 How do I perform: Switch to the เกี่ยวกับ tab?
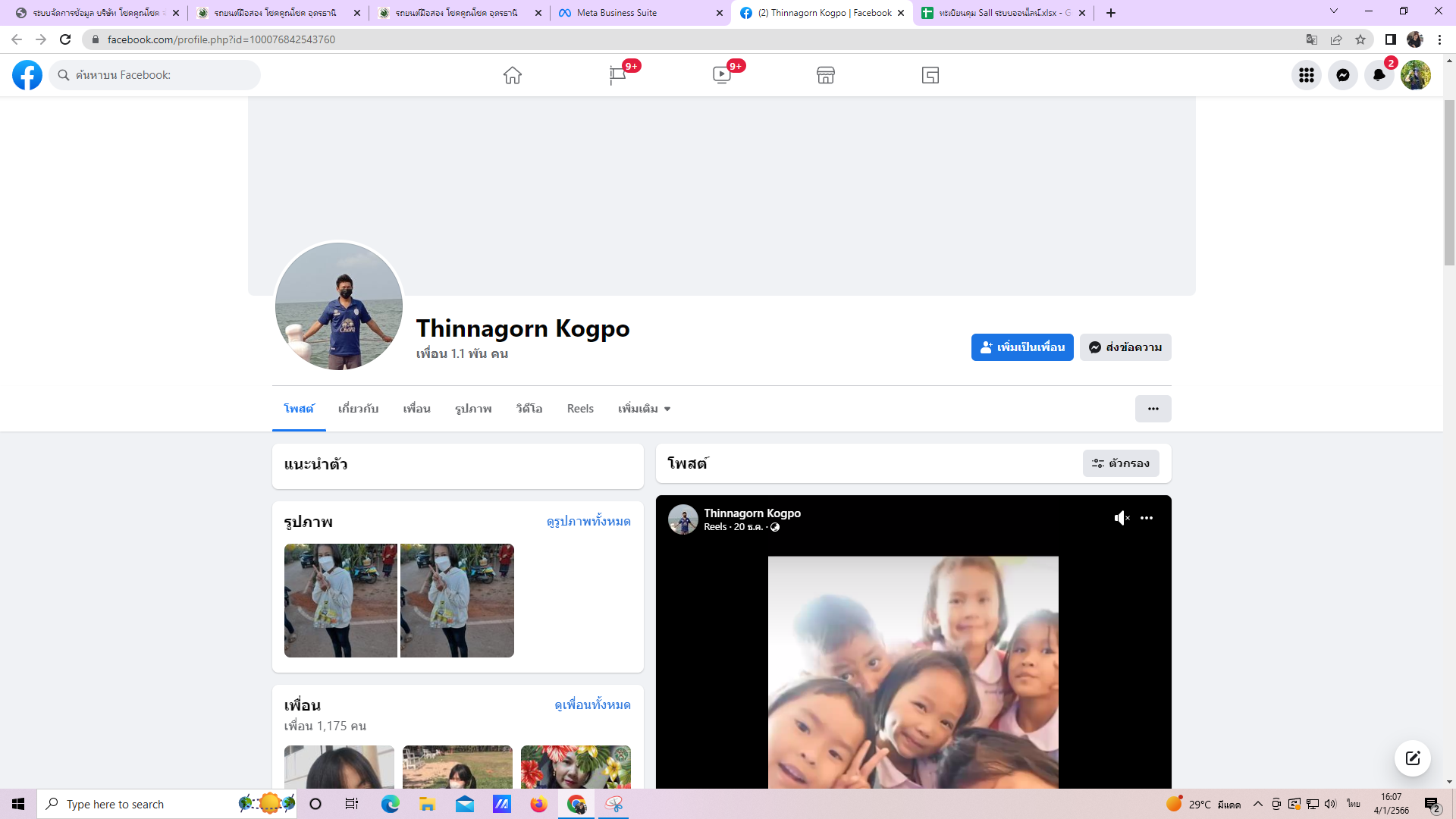358,409
